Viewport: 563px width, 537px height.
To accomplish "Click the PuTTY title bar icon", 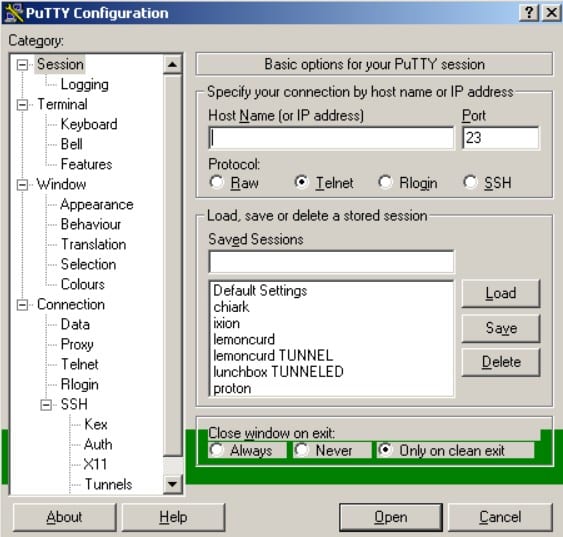I will click(x=13, y=13).
